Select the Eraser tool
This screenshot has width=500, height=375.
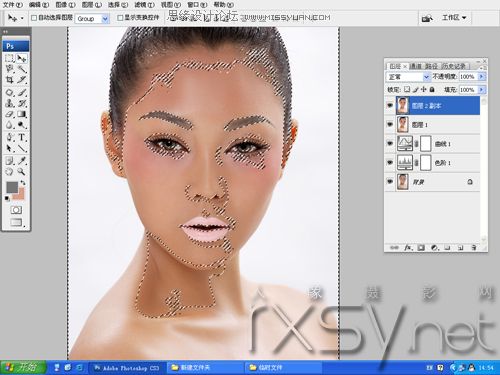[x=10, y=114]
